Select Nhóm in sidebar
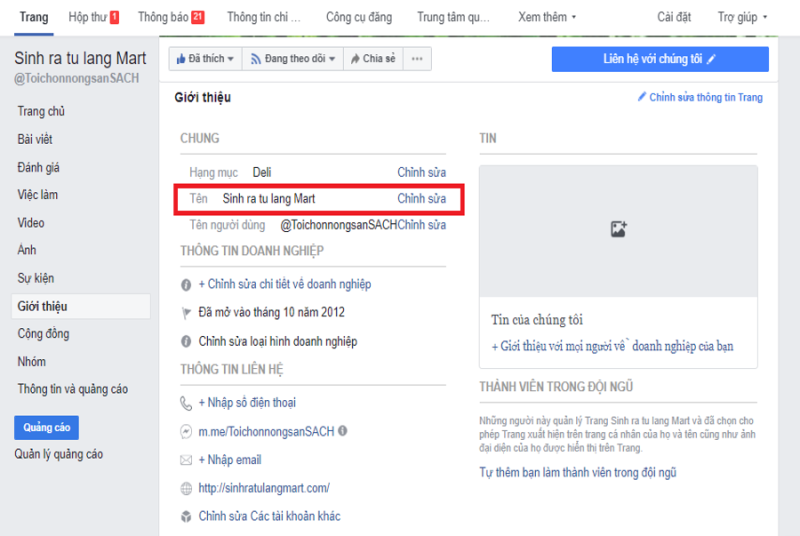Screen dimensions: 800x536 pyautogui.click(x=31, y=362)
